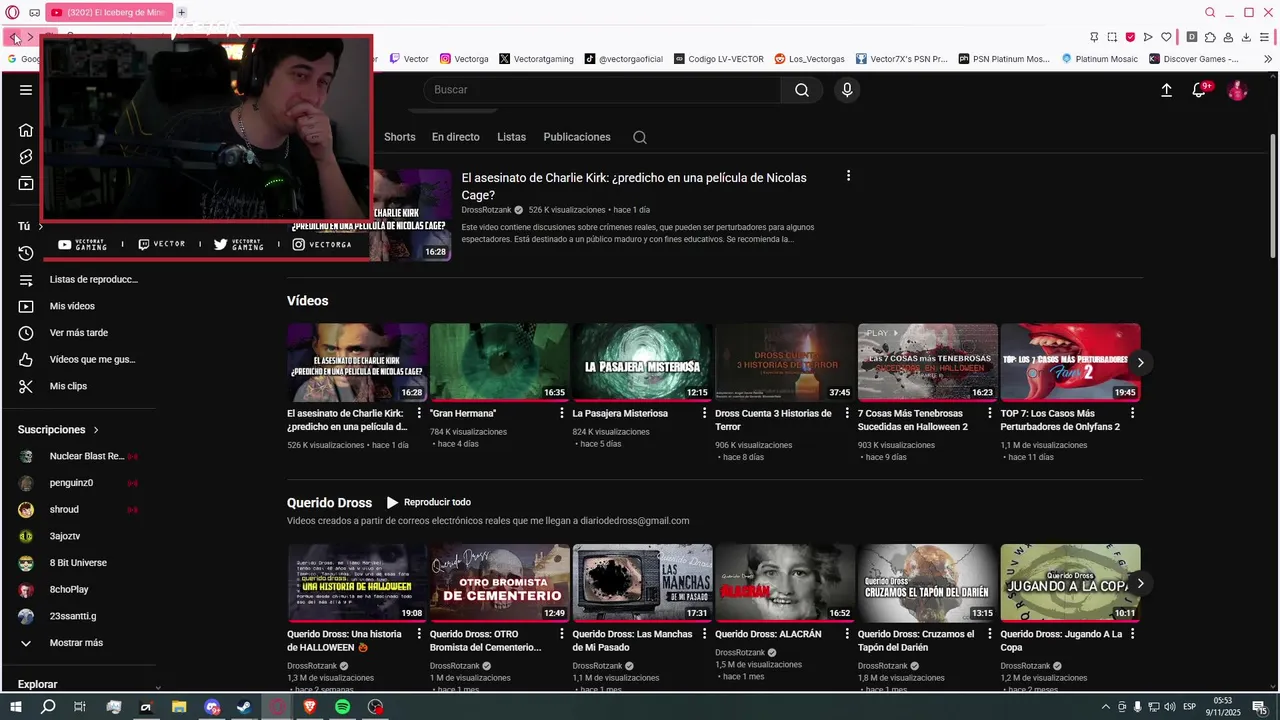Open options menu for La Pasajera Misteriosa
This screenshot has height=720, width=1280.
pyautogui.click(x=705, y=413)
